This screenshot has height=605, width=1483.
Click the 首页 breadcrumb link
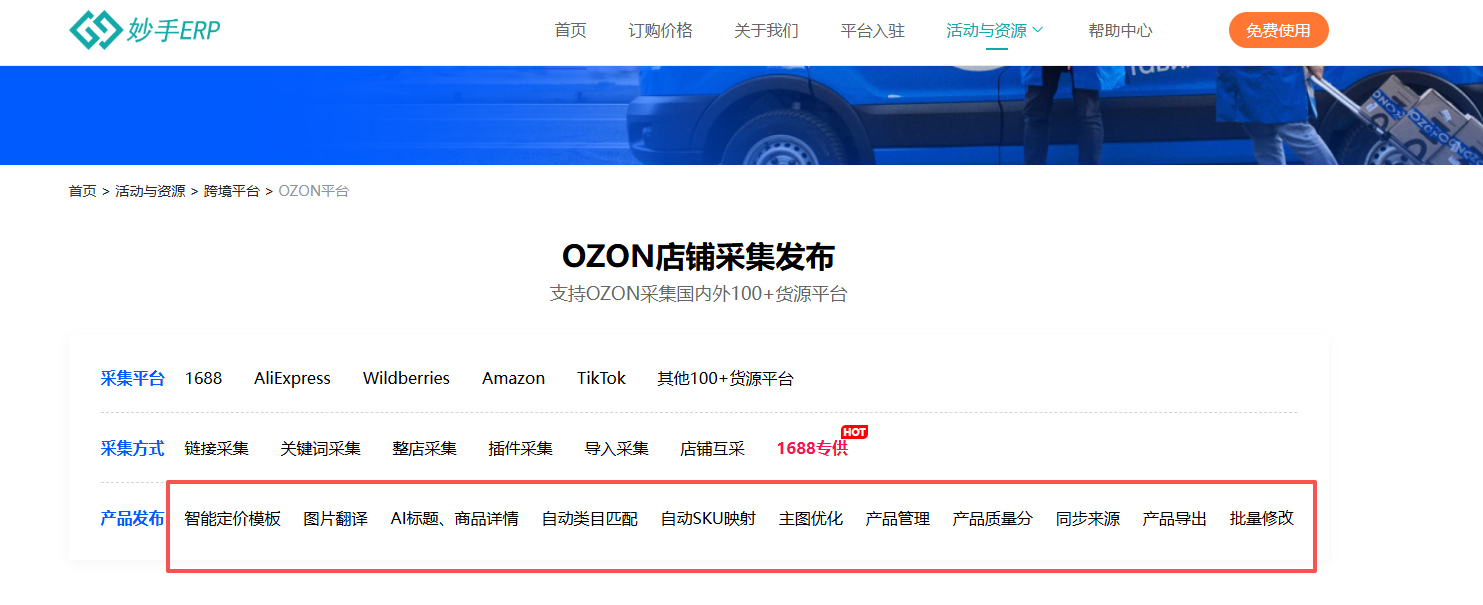tap(82, 191)
